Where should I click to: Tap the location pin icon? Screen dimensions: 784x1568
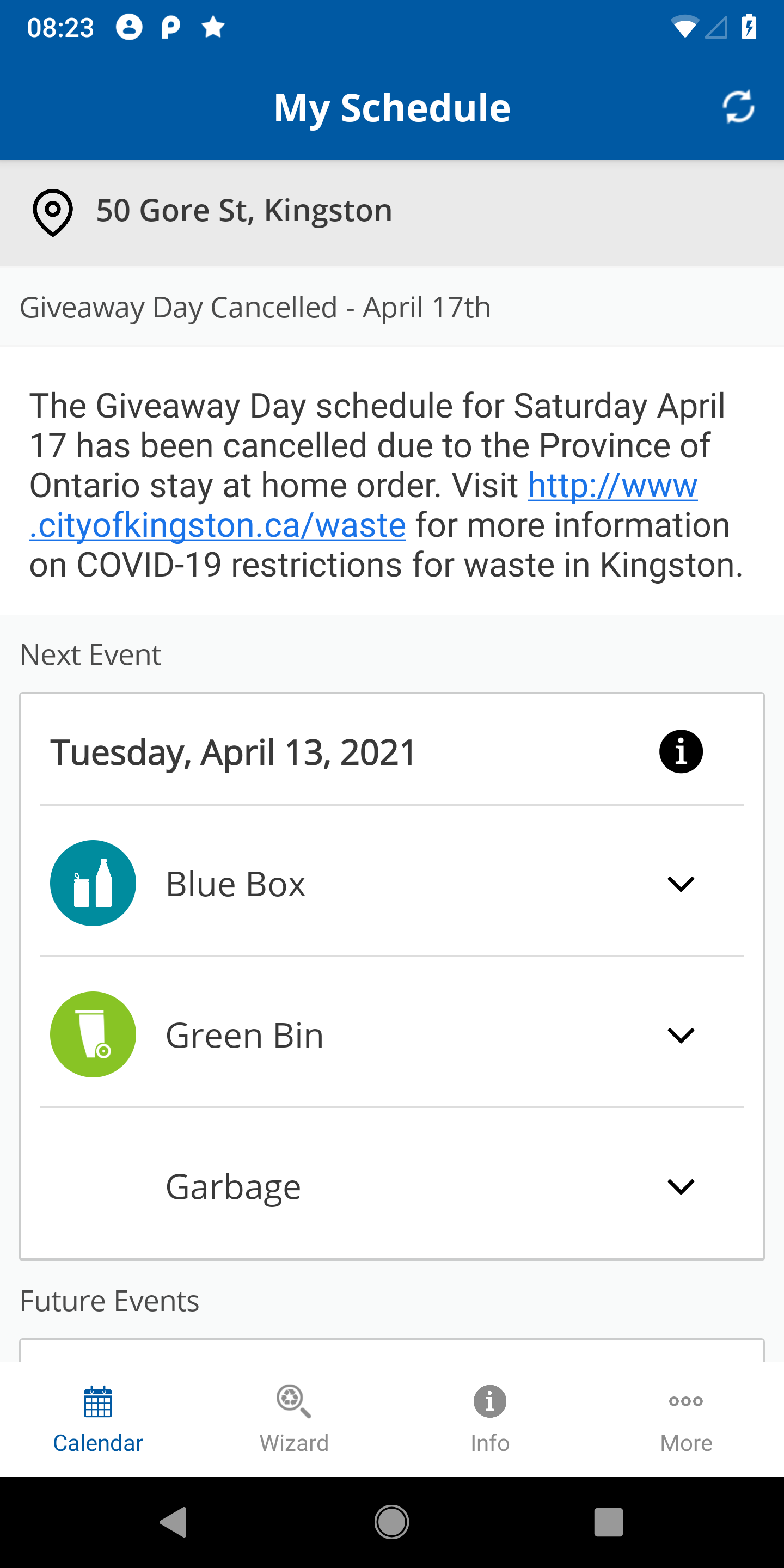tap(53, 212)
